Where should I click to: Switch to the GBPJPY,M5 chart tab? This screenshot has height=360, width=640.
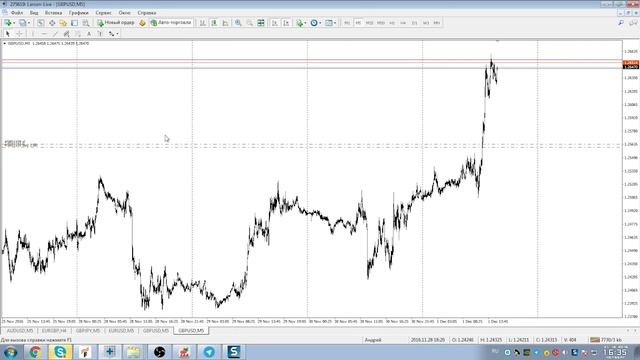coord(88,331)
